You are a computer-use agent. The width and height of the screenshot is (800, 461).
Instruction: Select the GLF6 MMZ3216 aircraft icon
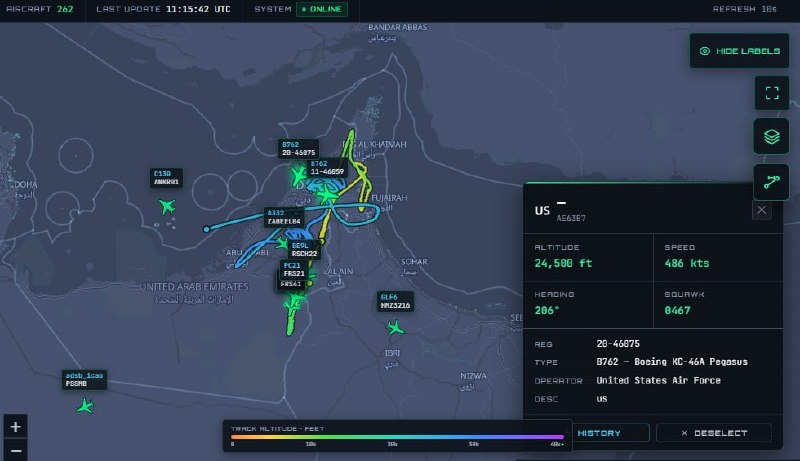click(394, 327)
